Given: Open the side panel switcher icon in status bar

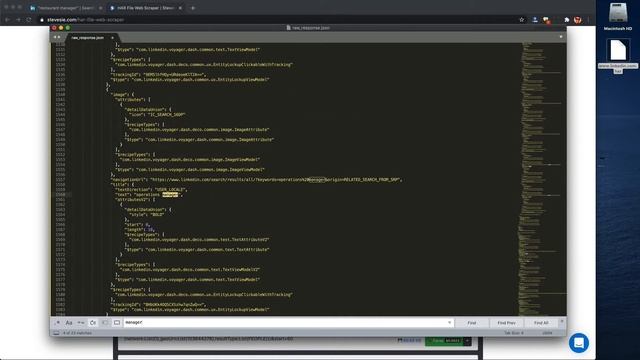Looking at the screenshot, I should pyautogui.click(x=56, y=333).
